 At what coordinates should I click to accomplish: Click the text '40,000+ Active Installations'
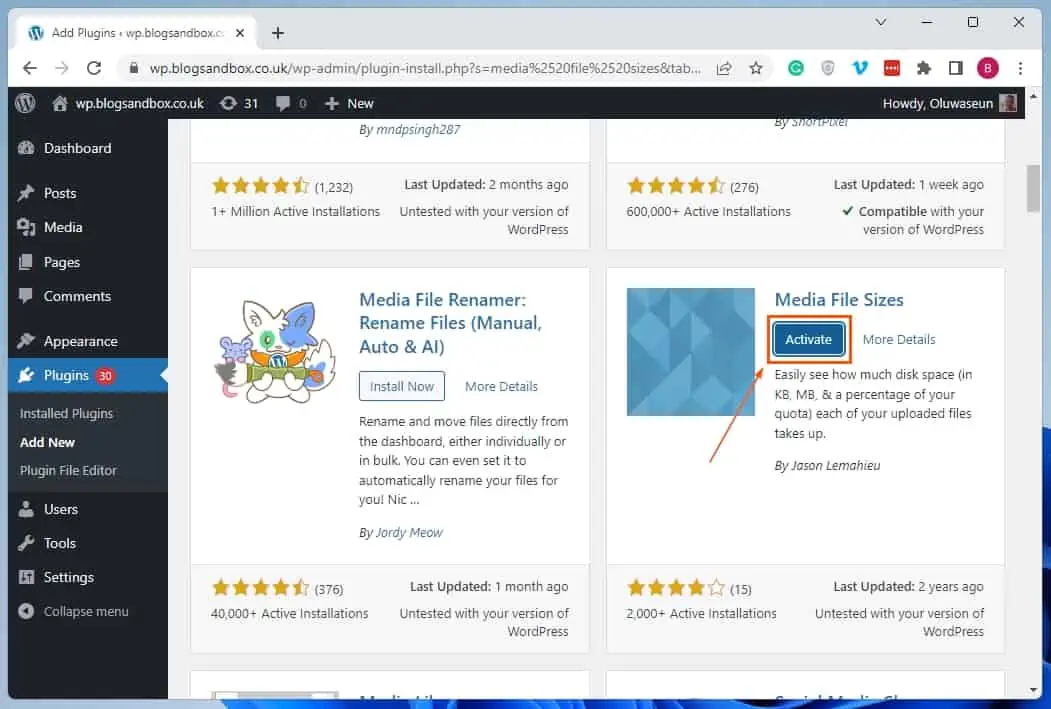(290, 613)
